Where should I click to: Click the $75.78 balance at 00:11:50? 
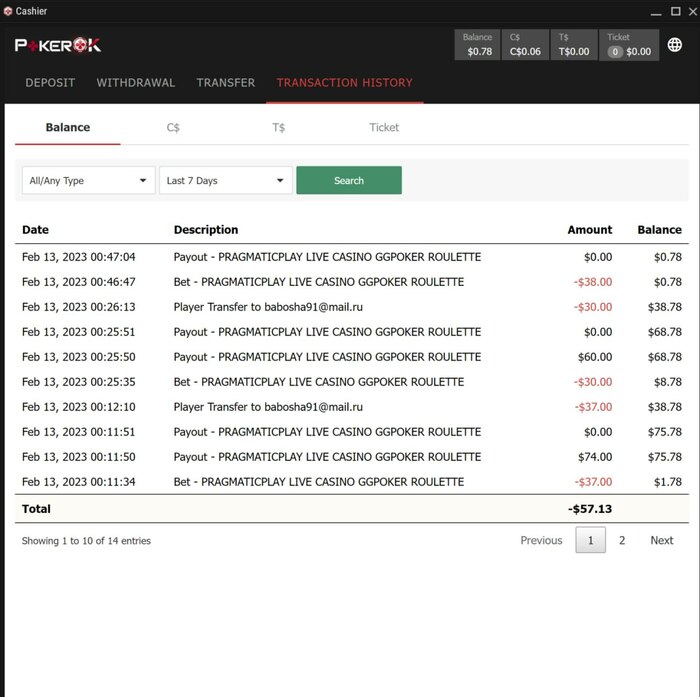pos(665,457)
